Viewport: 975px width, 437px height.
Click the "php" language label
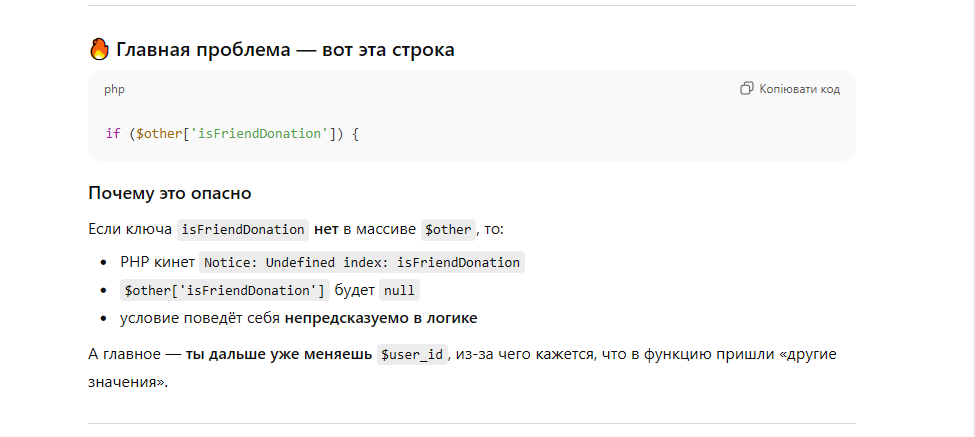[x=114, y=89]
